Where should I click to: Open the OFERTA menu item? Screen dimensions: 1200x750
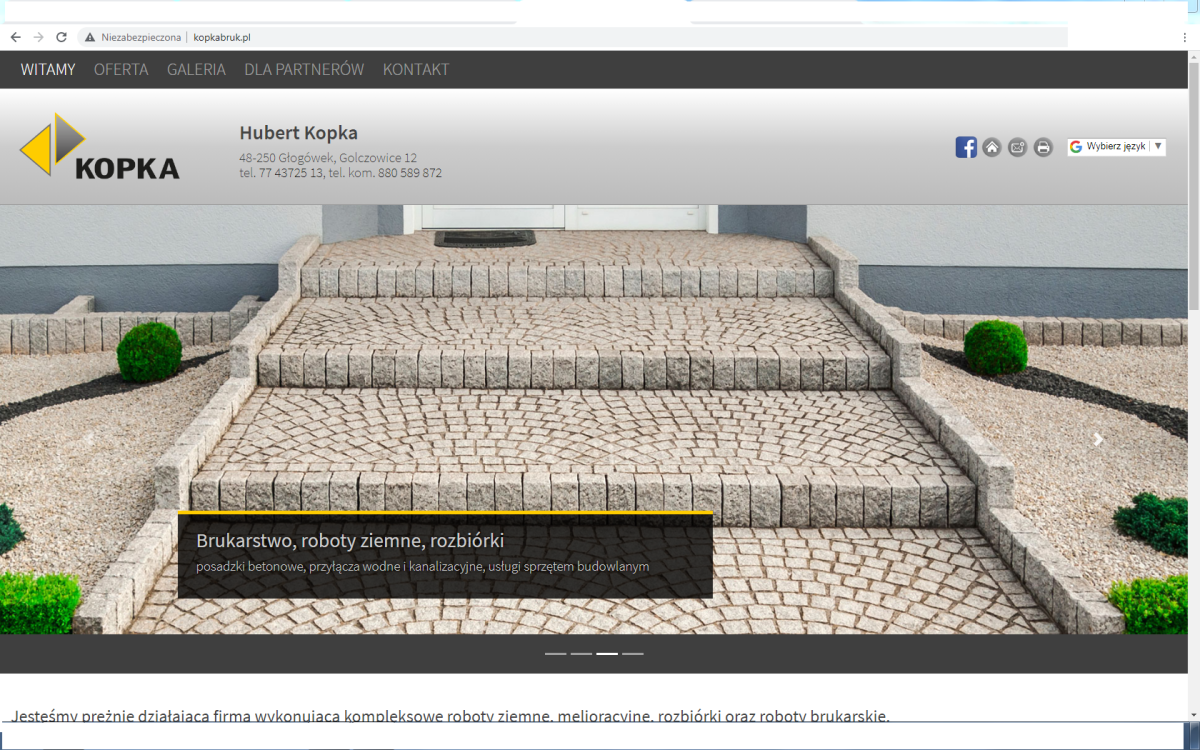[121, 70]
